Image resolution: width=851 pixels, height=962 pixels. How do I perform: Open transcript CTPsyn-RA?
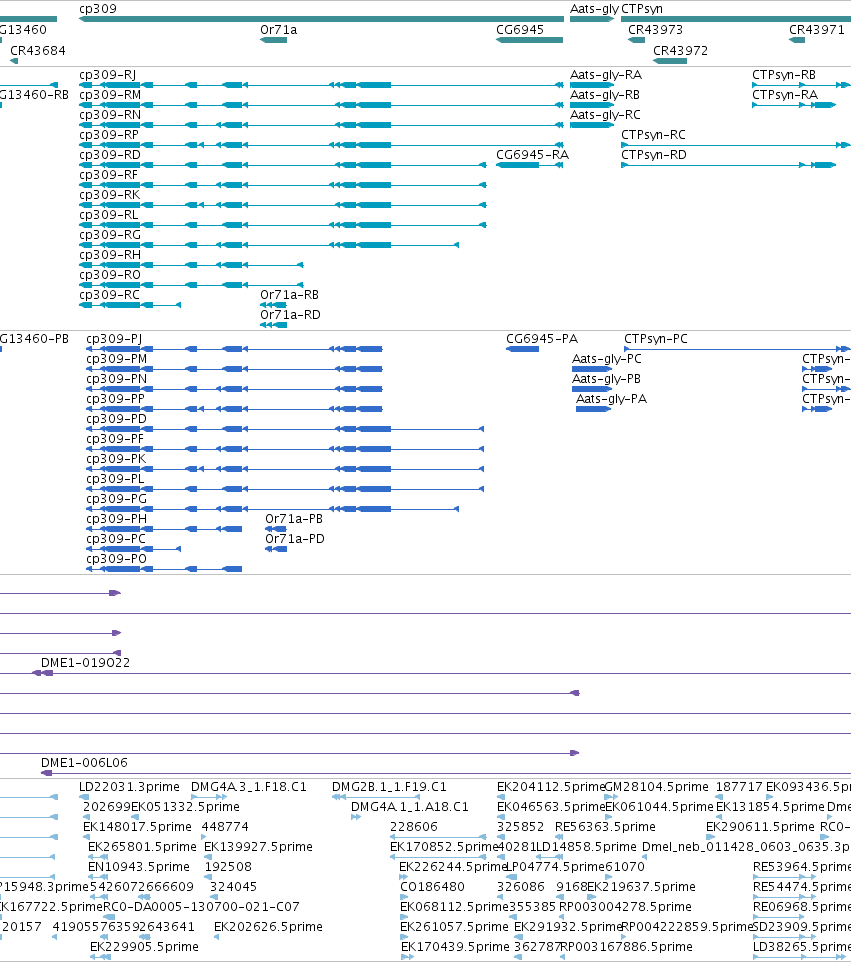click(785, 95)
